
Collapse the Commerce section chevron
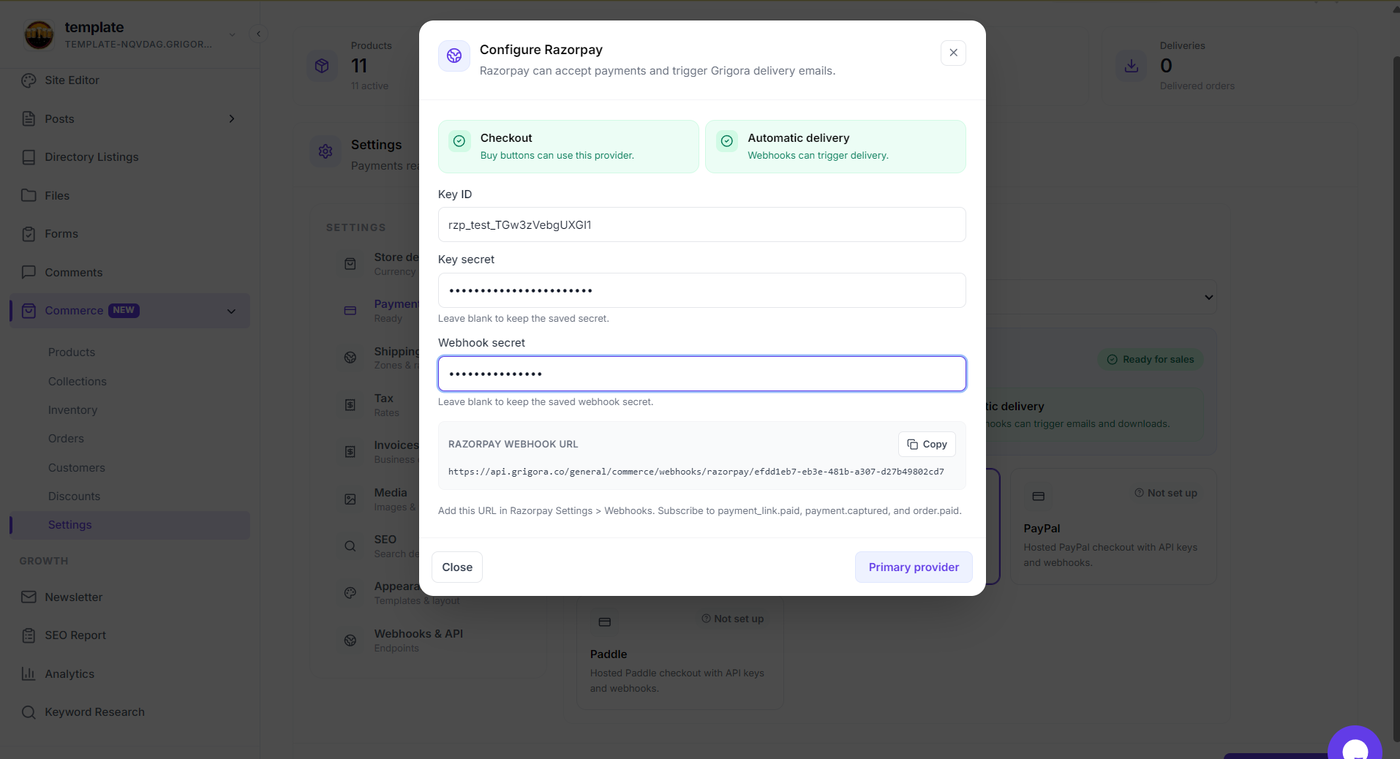click(232, 311)
